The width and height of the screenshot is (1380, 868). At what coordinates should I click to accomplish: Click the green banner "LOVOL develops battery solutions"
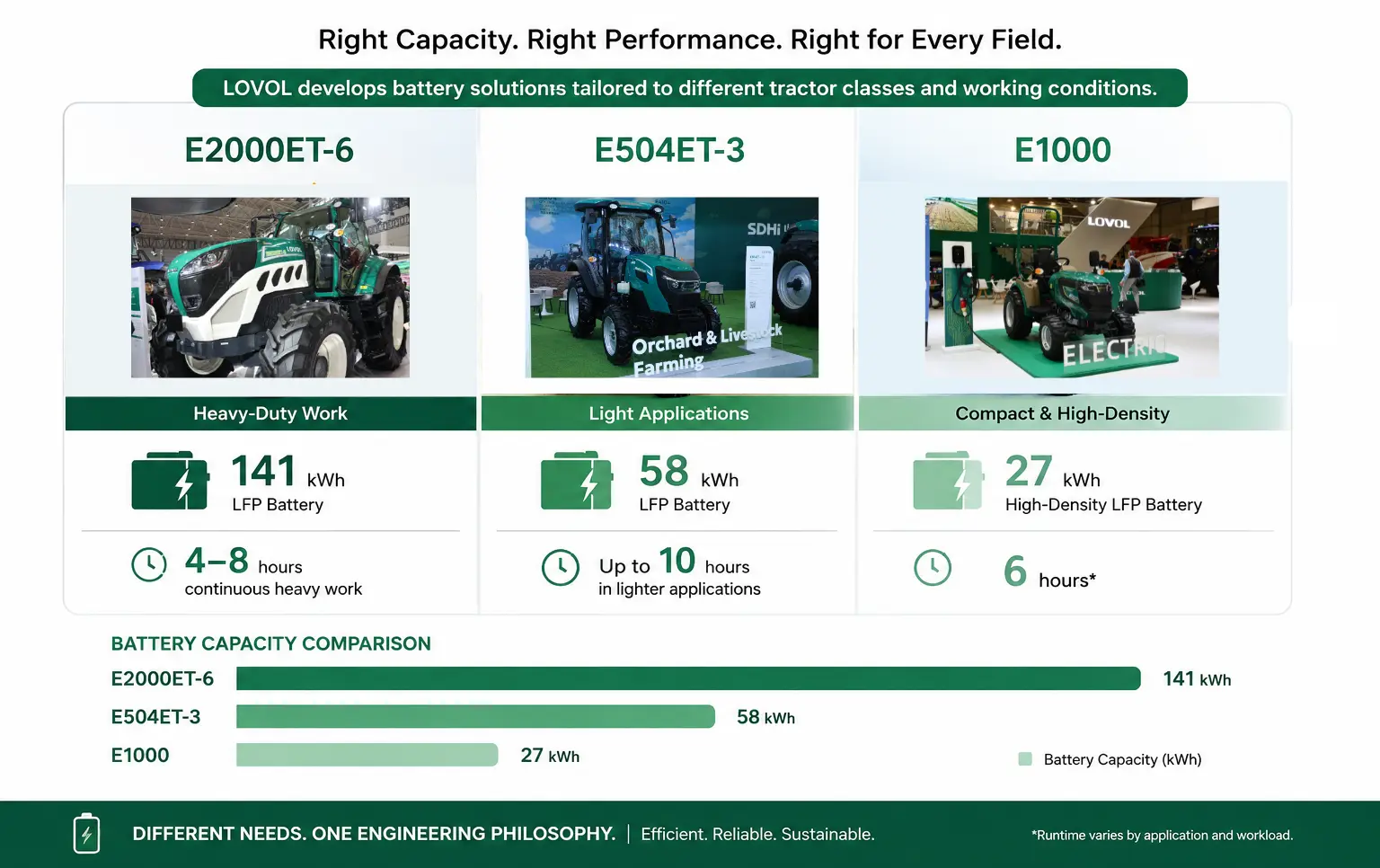[x=690, y=88]
